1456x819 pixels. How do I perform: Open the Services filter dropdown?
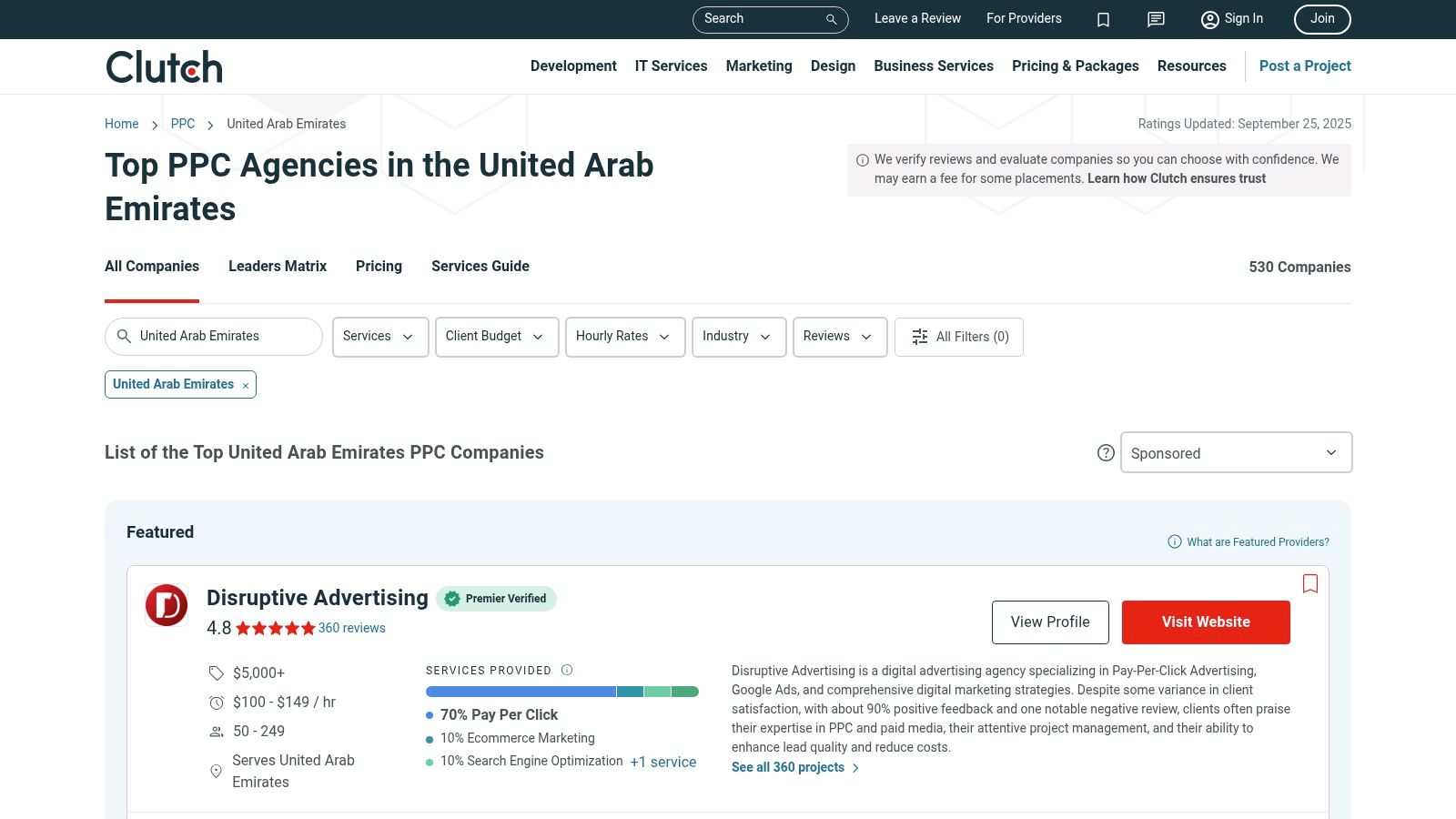[x=379, y=337]
